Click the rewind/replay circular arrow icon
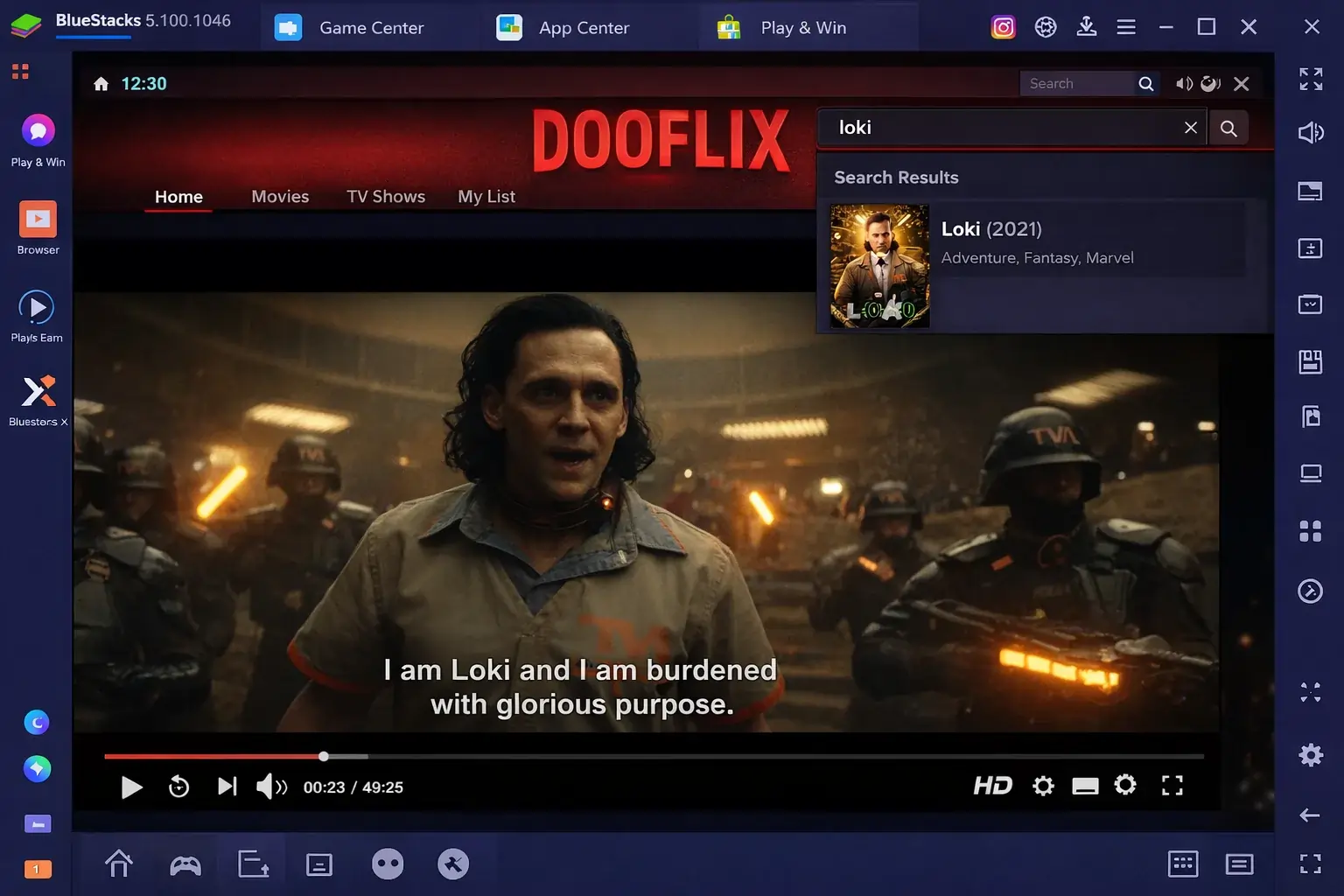The width and height of the screenshot is (1344, 896). tap(178, 787)
